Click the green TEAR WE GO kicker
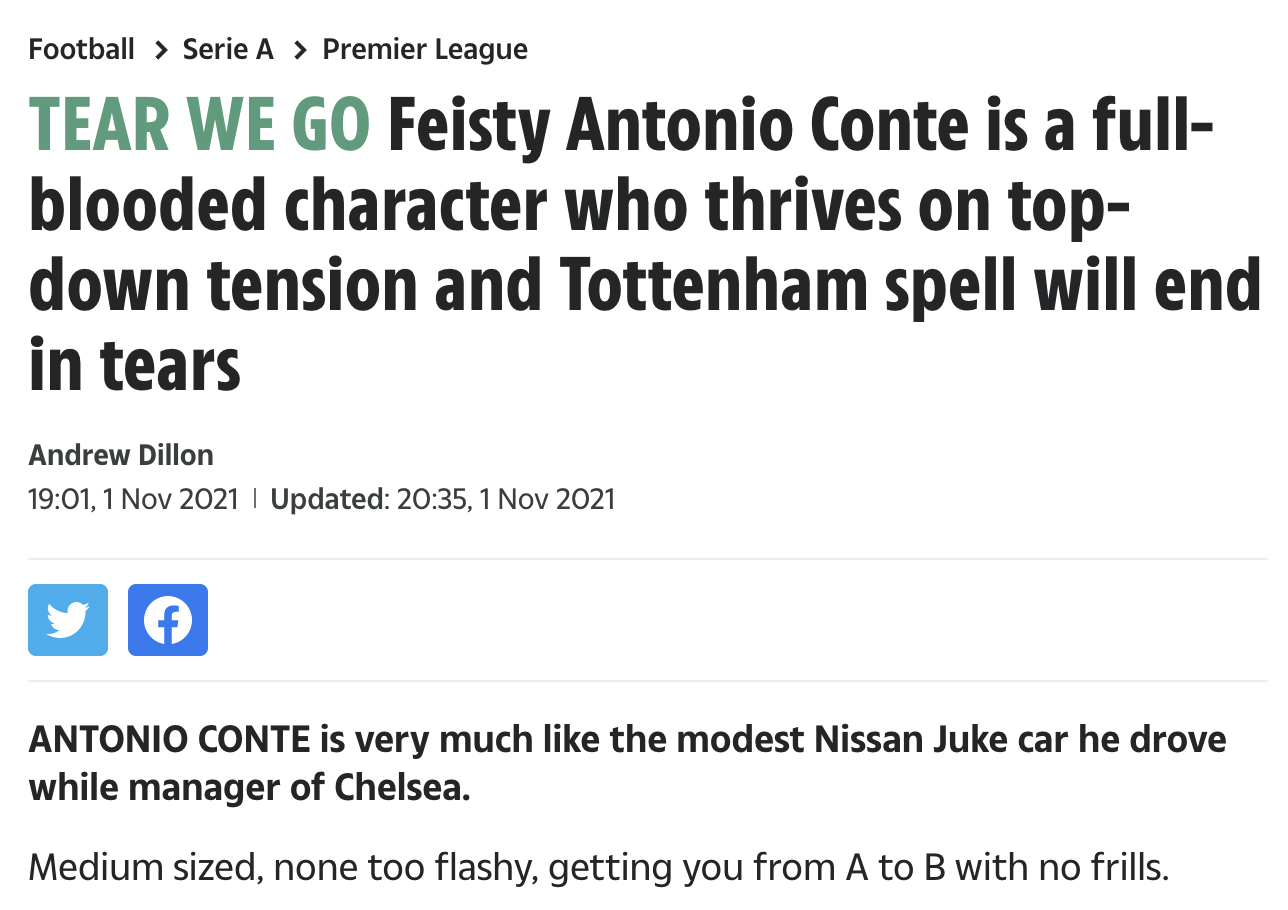 coord(200,124)
